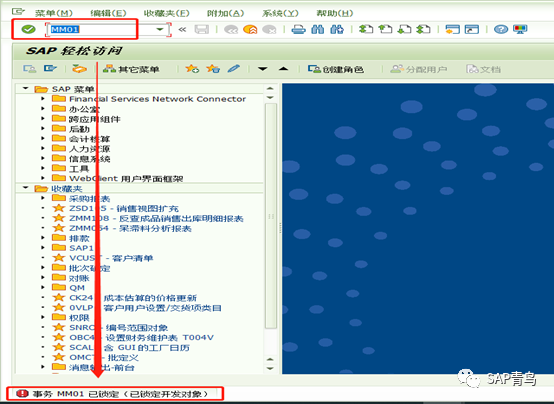Click the Previous Page icon
The width and height of the screenshot is (554, 404).
385,29
